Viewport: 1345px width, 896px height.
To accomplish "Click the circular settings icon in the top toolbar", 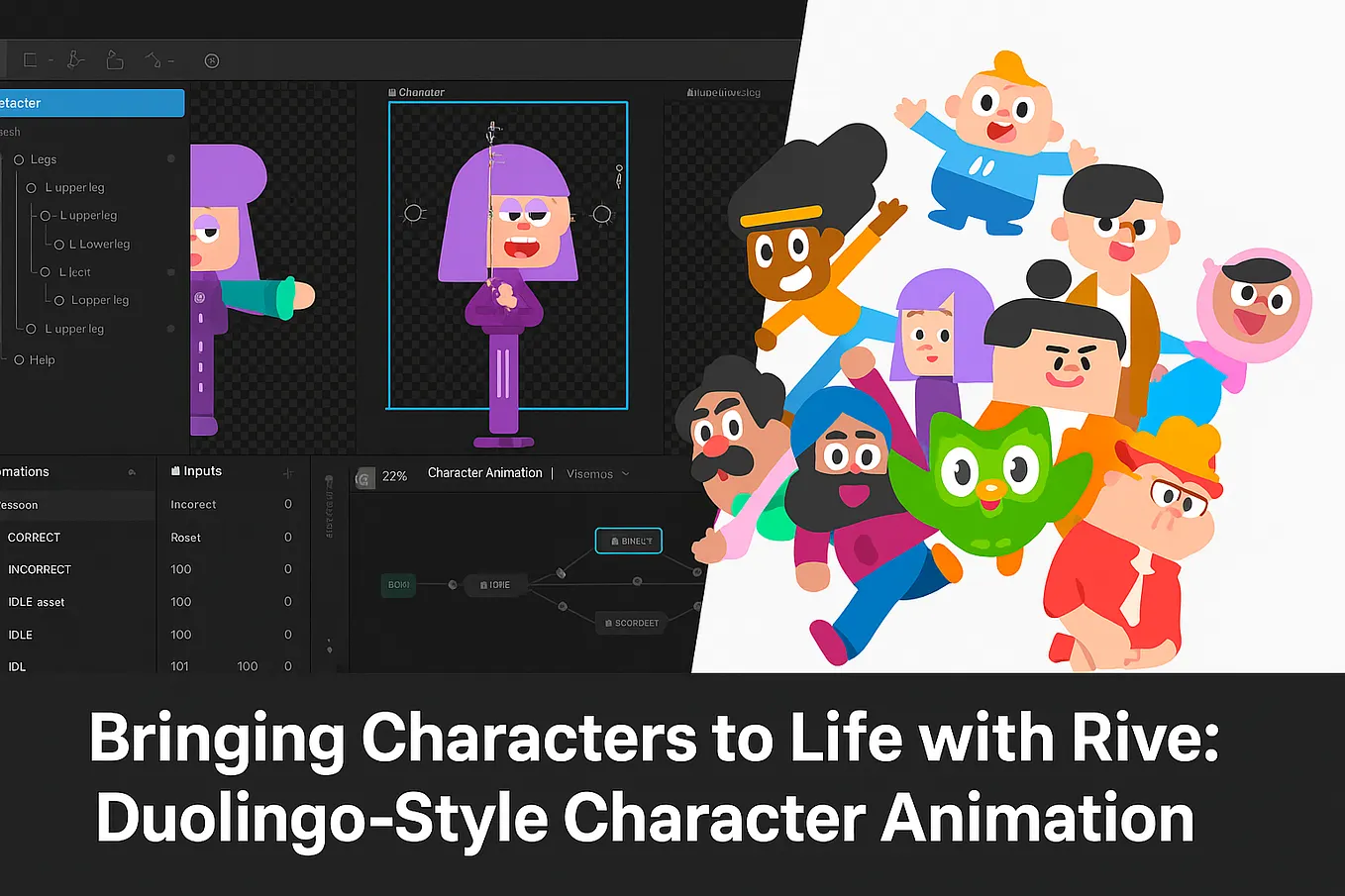I will pyautogui.click(x=211, y=60).
